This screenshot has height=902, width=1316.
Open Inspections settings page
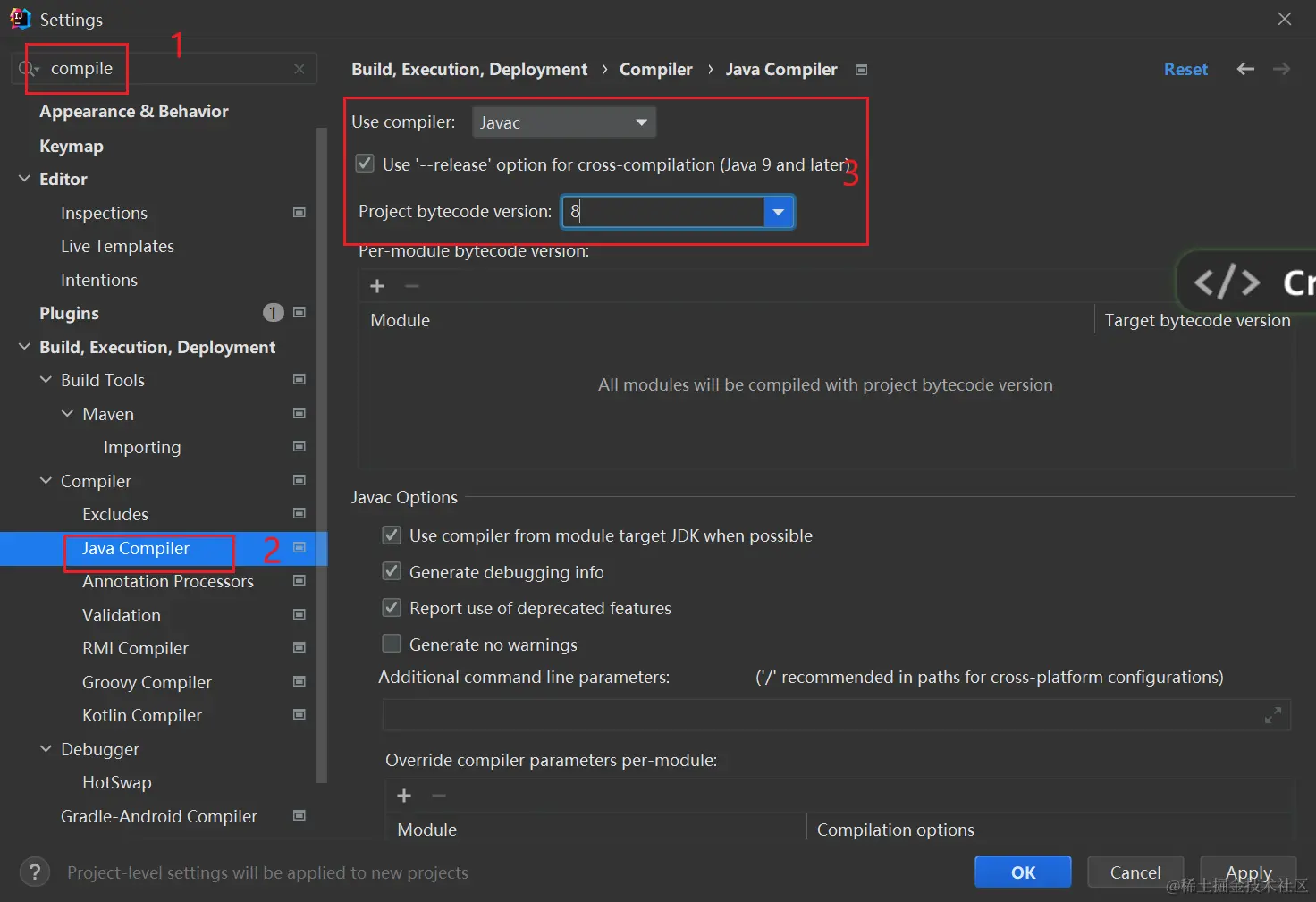click(x=104, y=213)
